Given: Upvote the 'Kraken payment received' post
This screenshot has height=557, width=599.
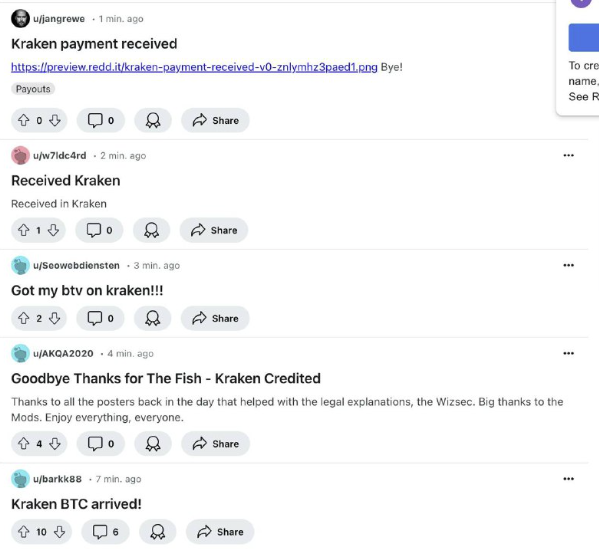Looking at the screenshot, I should pos(24,120).
